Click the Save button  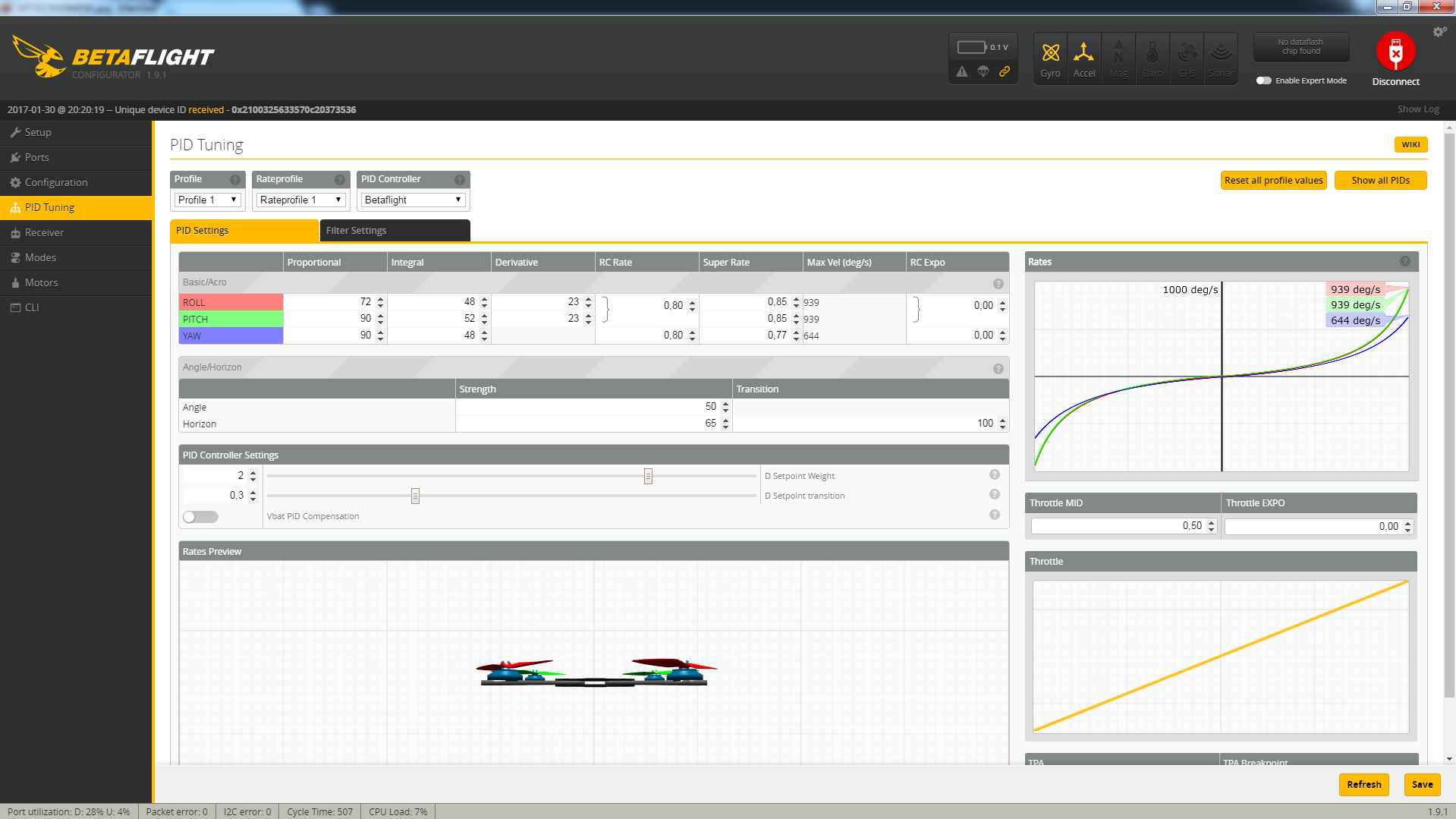(1422, 785)
